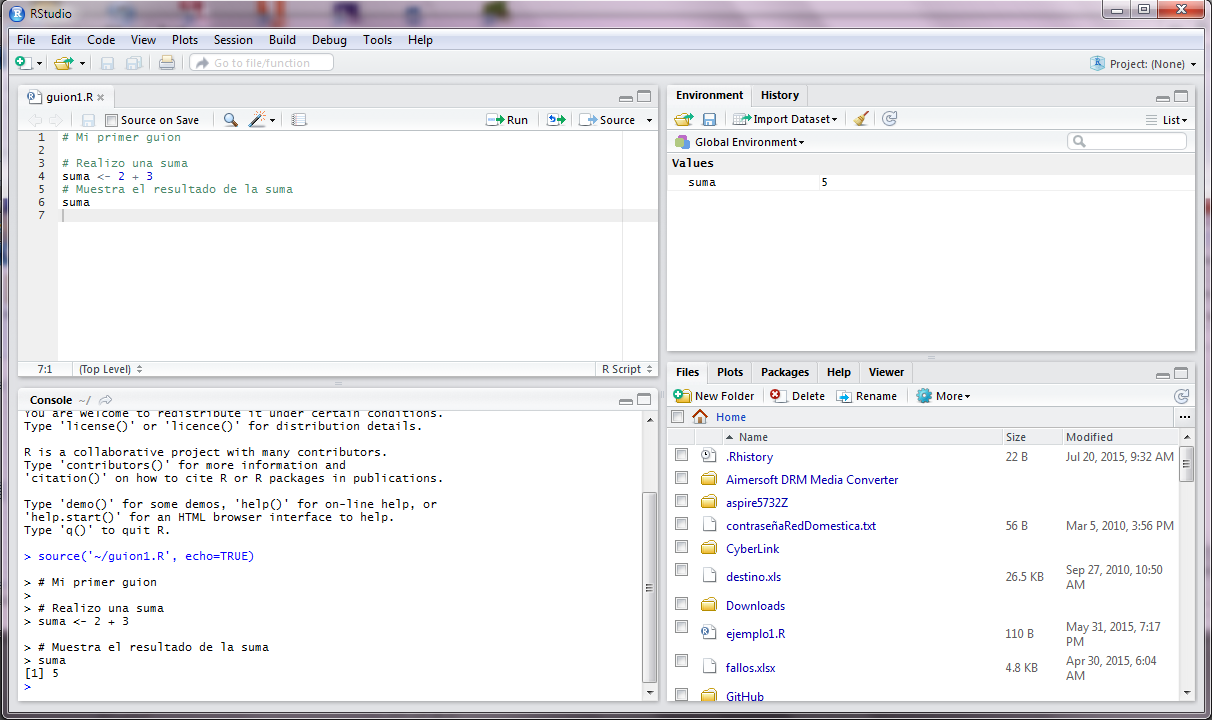Switch to the Packages tab
Screen dimensions: 1212x720
(x=785, y=372)
